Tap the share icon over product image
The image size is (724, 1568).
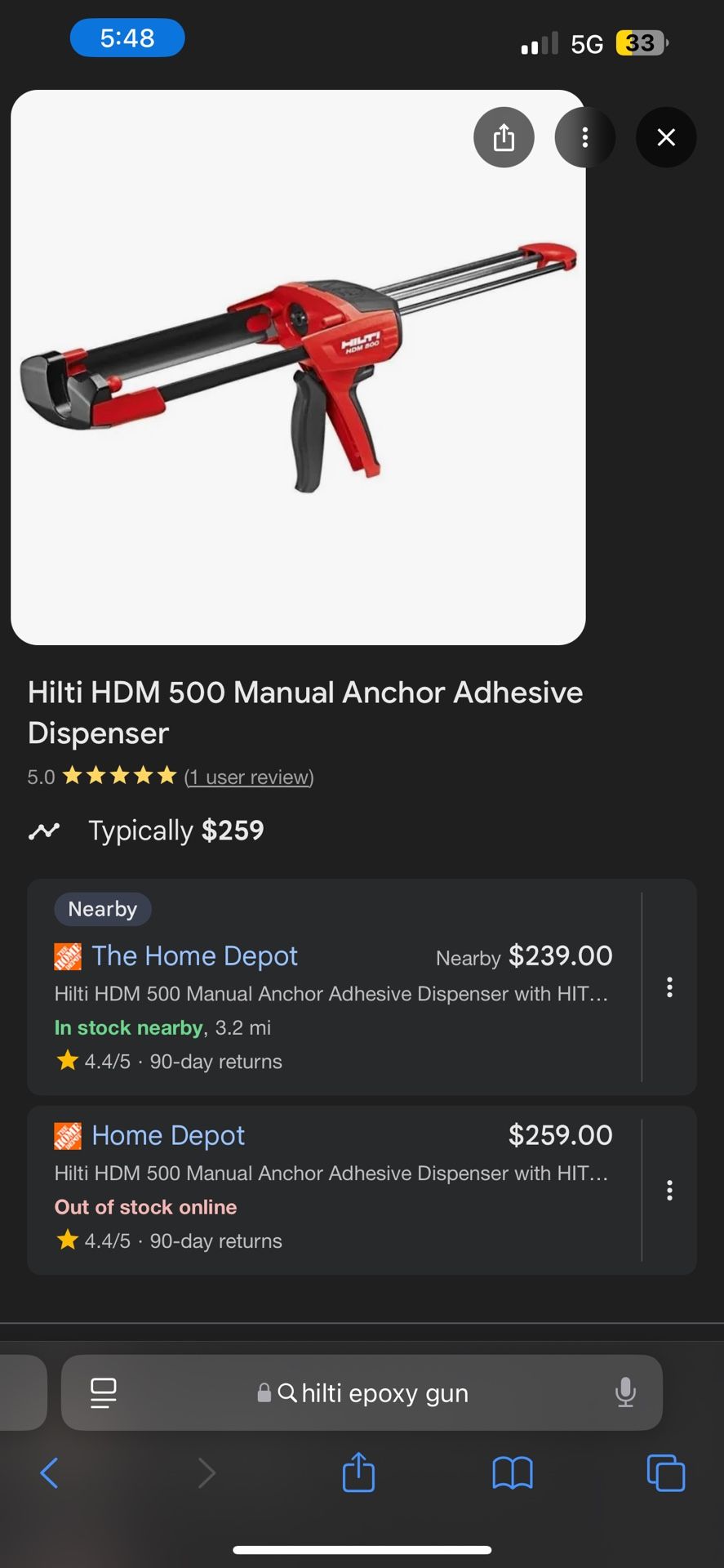click(x=504, y=137)
